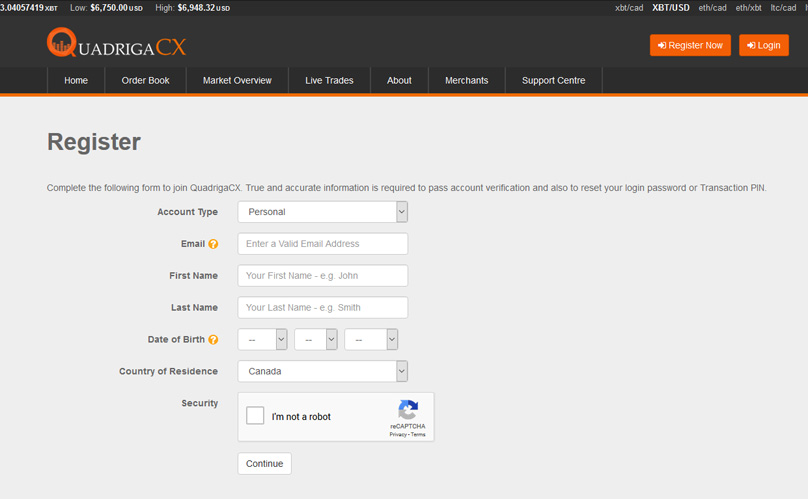808x499 pixels.
Task: Click the Email help question mark icon
Action: [213, 244]
